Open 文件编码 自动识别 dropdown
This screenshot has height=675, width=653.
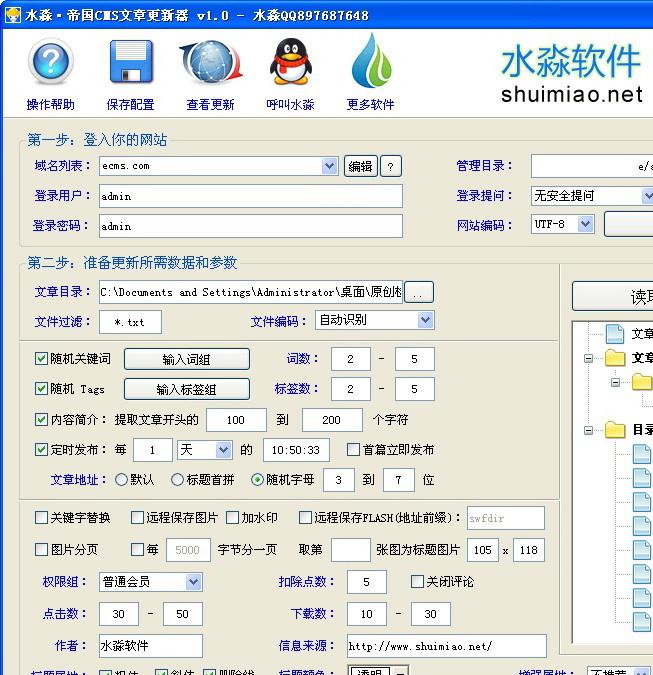(x=425, y=320)
